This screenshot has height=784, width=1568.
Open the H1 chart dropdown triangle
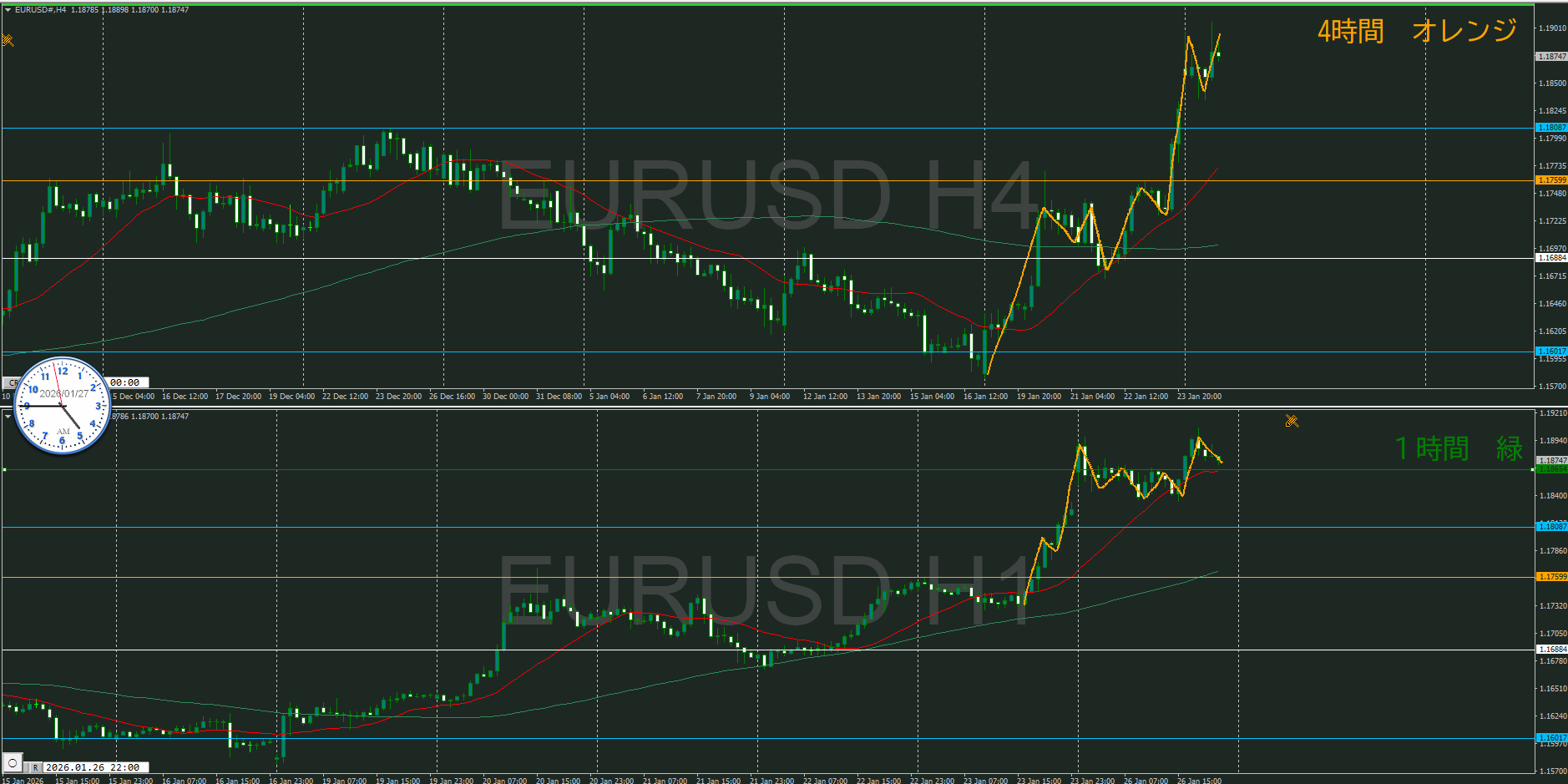tap(8, 417)
